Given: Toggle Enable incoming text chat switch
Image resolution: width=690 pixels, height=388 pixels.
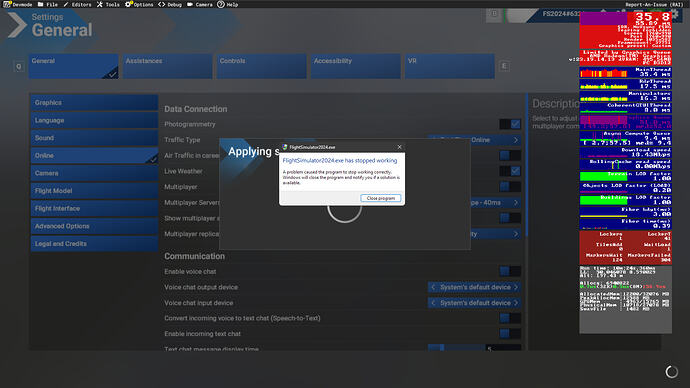Looking at the screenshot, I should pyautogui.click(x=510, y=333).
